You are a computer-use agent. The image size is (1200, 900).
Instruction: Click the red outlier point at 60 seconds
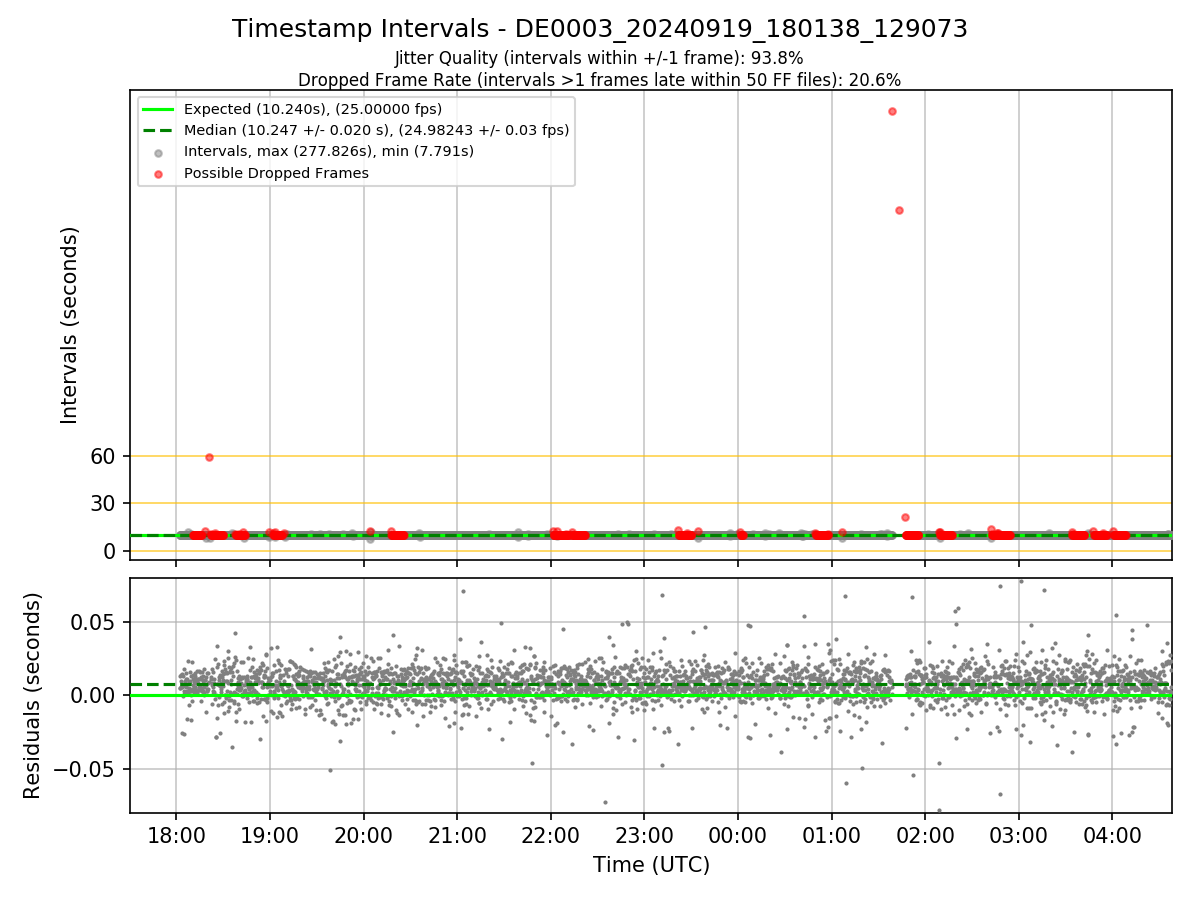click(209, 457)
